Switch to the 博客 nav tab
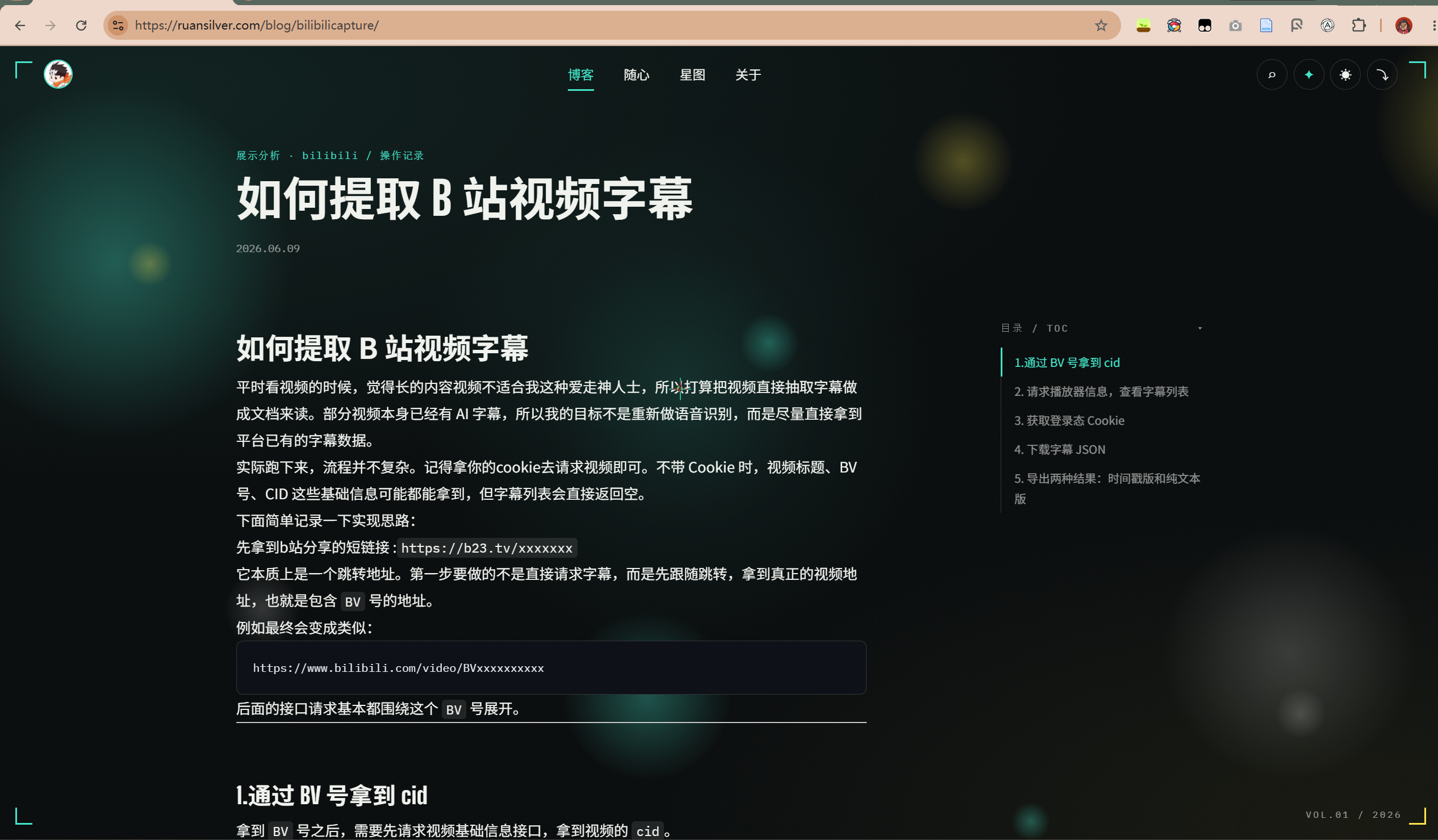The width and height of the screenshot is (1438, 840). coord(580,75)
